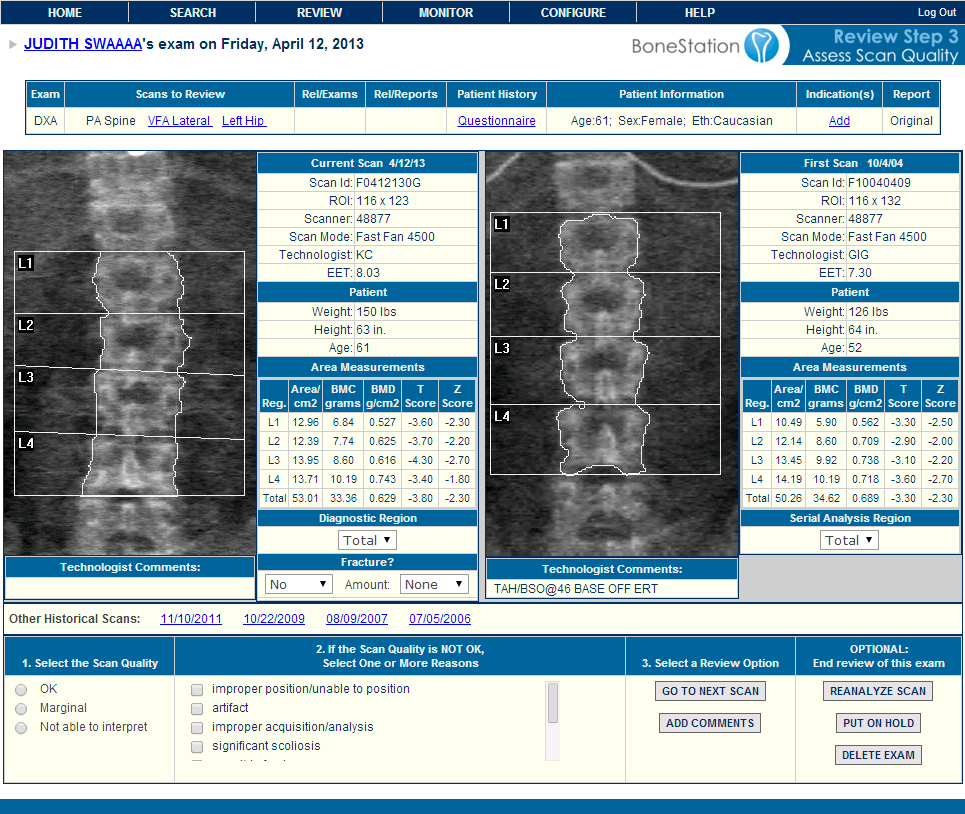Choose Not able to interpret radio button
This screenshot has height=814, width=965.
(21, 728)
